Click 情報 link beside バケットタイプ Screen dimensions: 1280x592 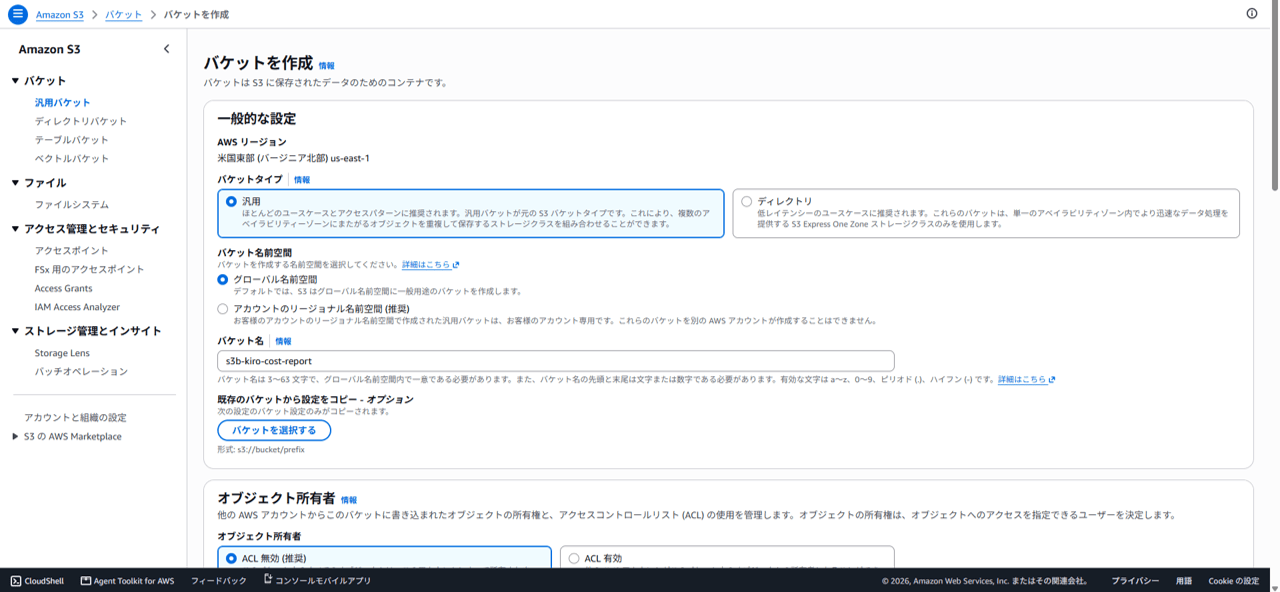pos(302,180)
